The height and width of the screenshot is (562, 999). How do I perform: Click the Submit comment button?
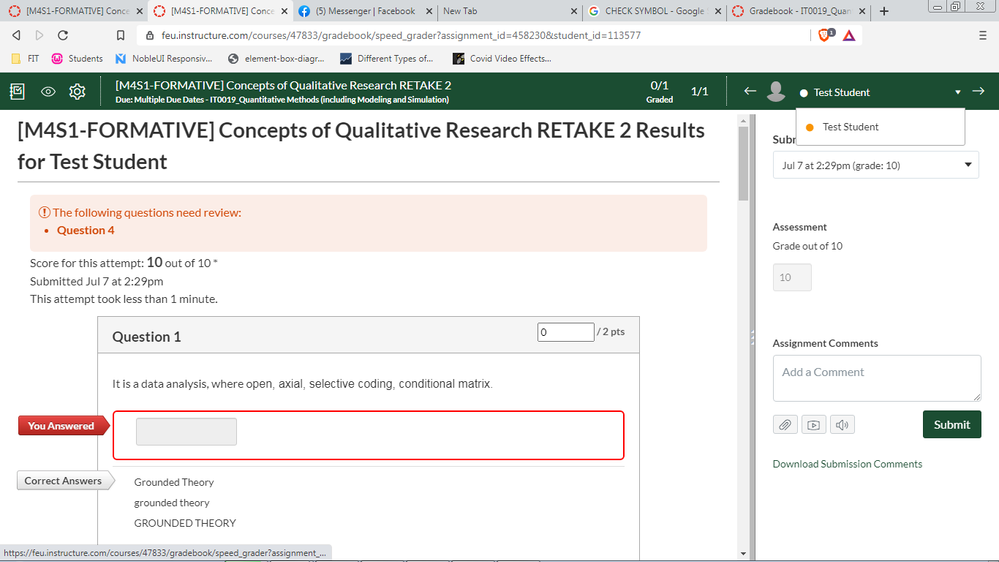coord(951,425)
